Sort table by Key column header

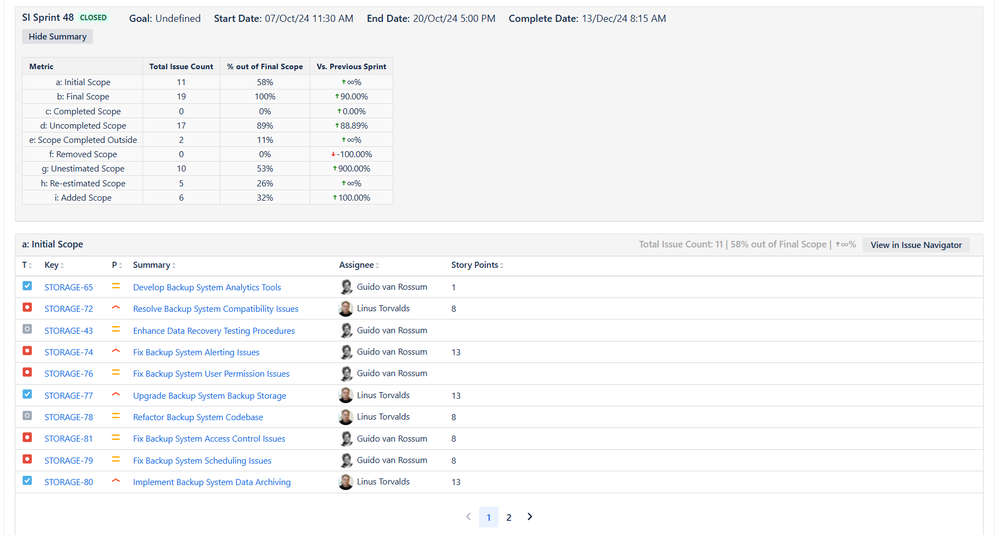pyautogui.click(x=54, y=265)
